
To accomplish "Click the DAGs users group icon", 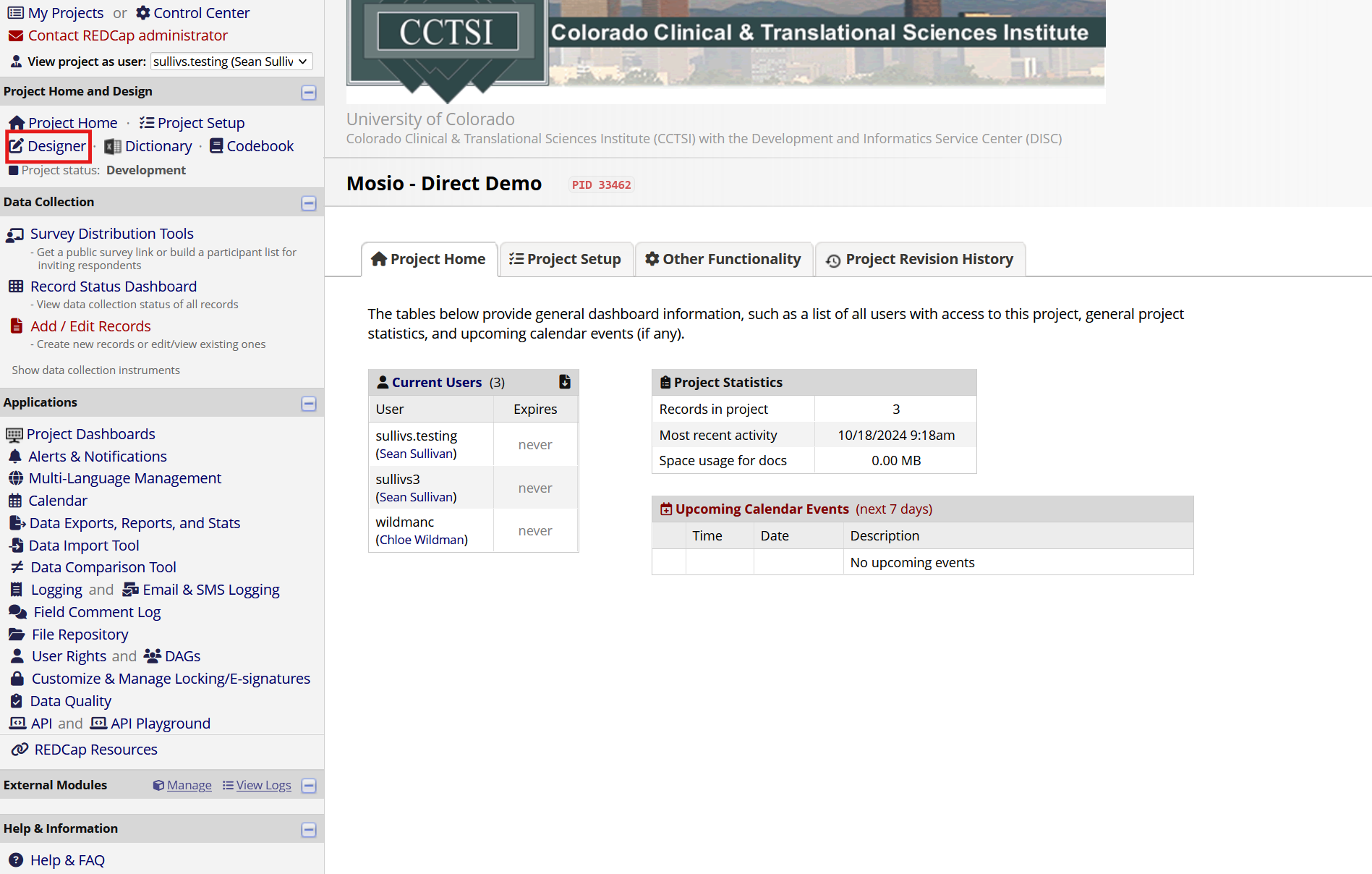I will (x=152, y=656).
